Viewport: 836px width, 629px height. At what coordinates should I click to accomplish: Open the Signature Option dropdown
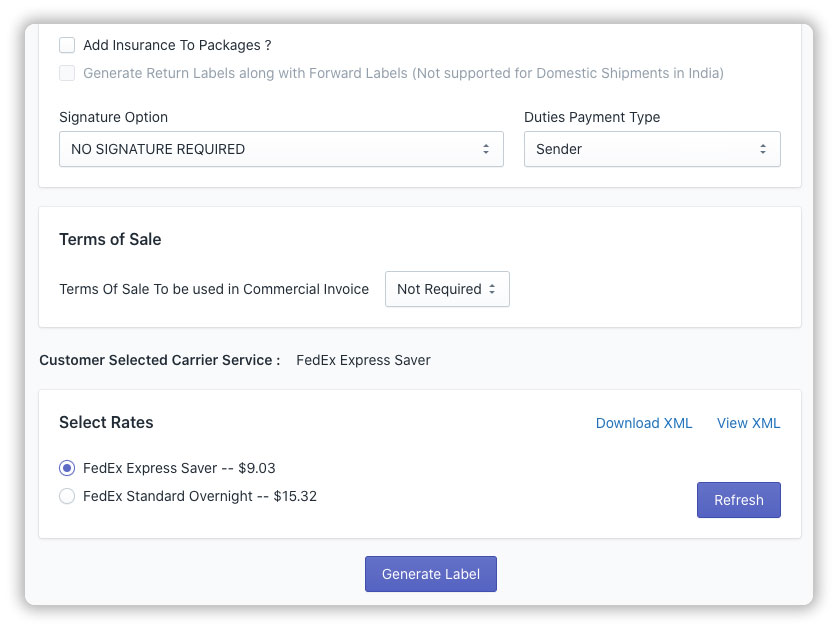tap(281, 149)
